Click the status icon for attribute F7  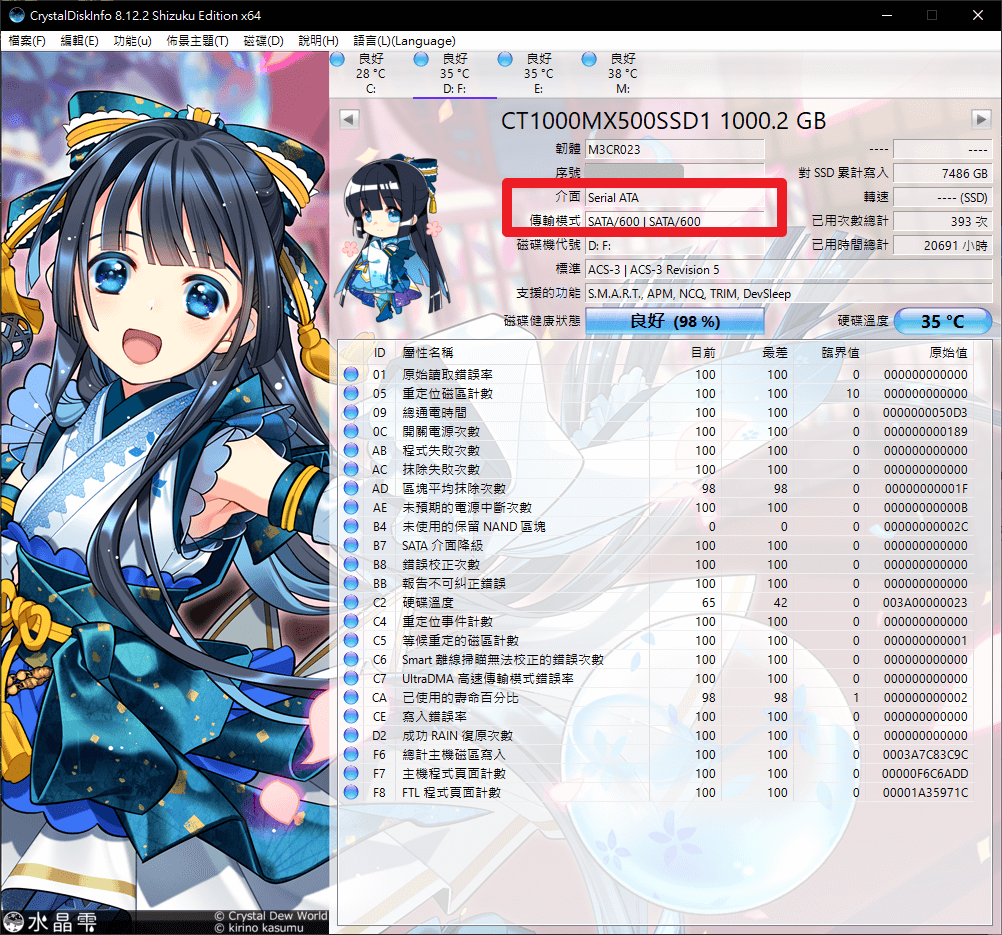point(351,773)
